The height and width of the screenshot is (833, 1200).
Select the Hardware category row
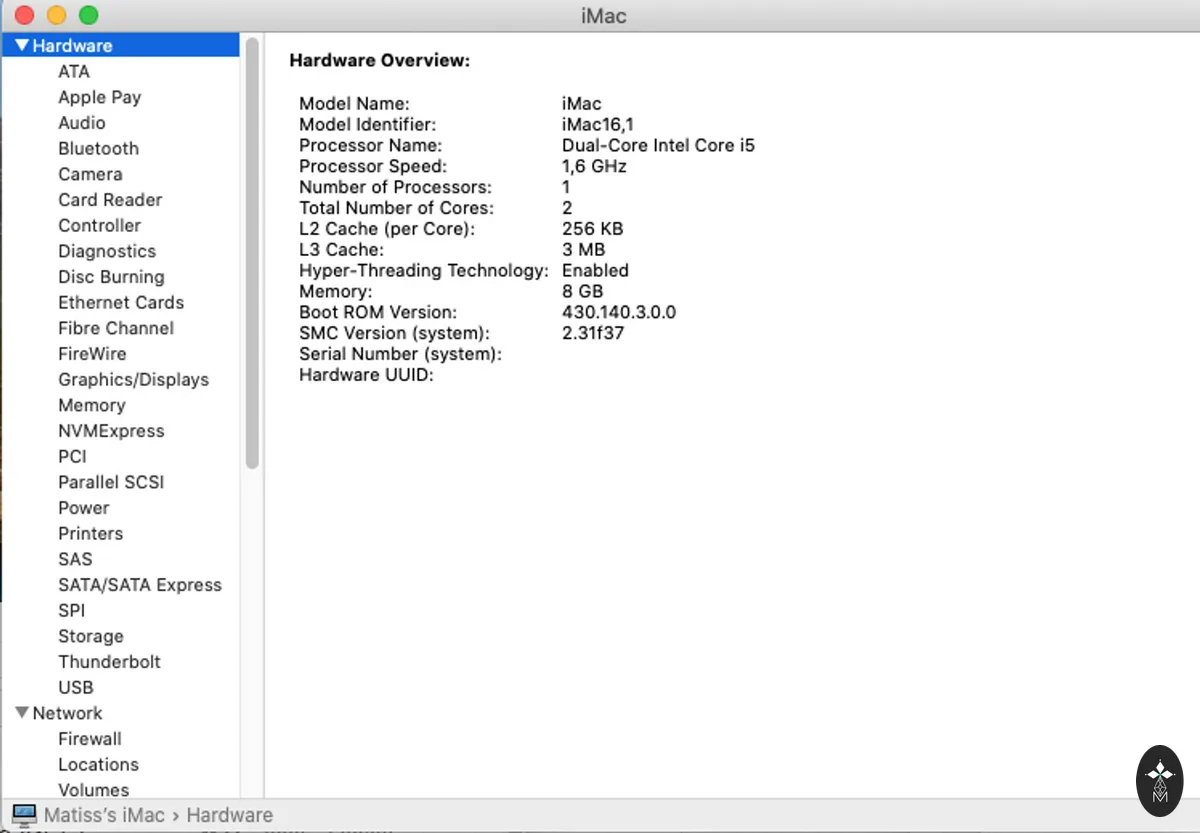click(120, 45)
